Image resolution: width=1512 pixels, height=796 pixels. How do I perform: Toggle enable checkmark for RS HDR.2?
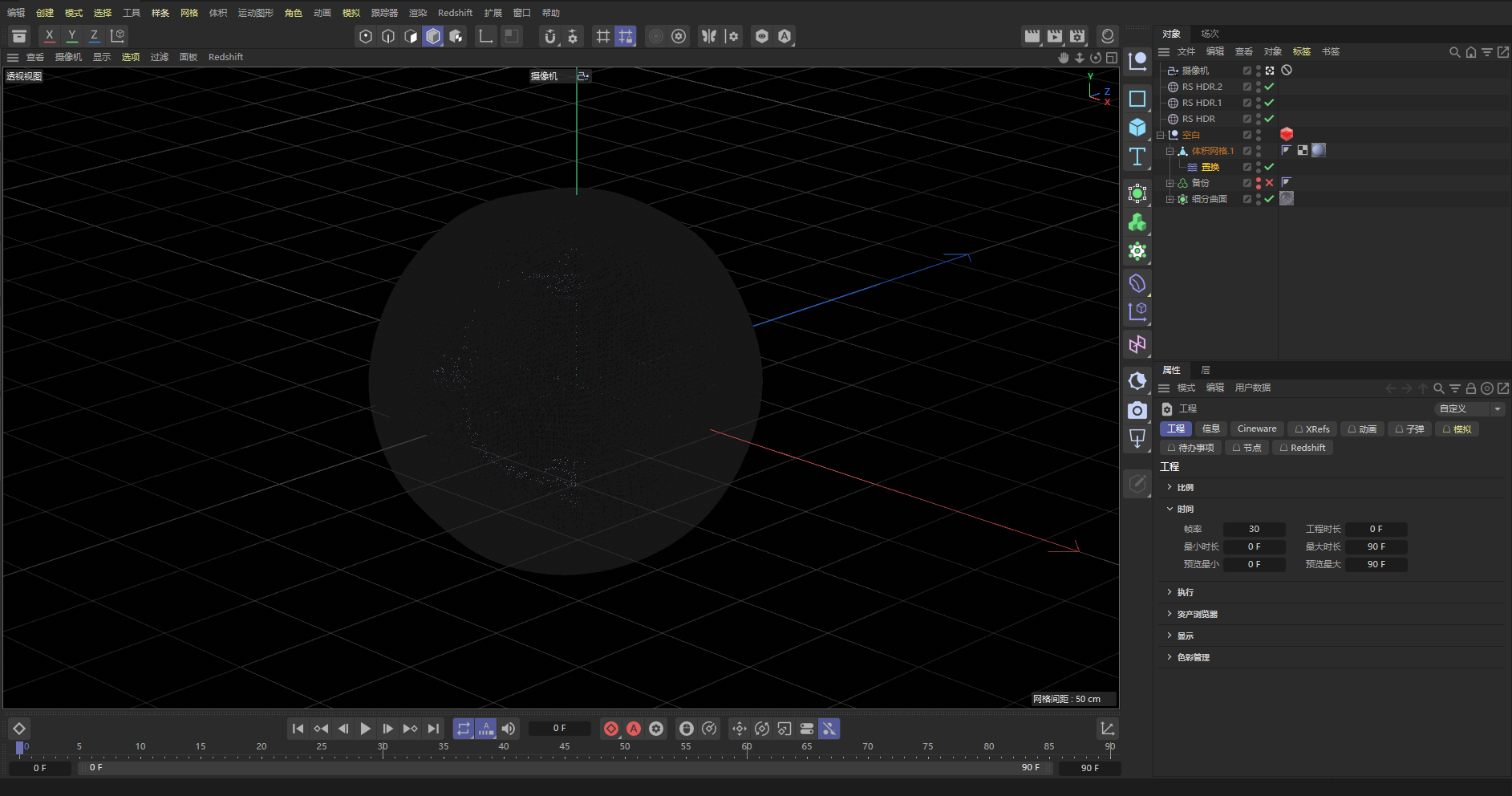point(1270,87)
